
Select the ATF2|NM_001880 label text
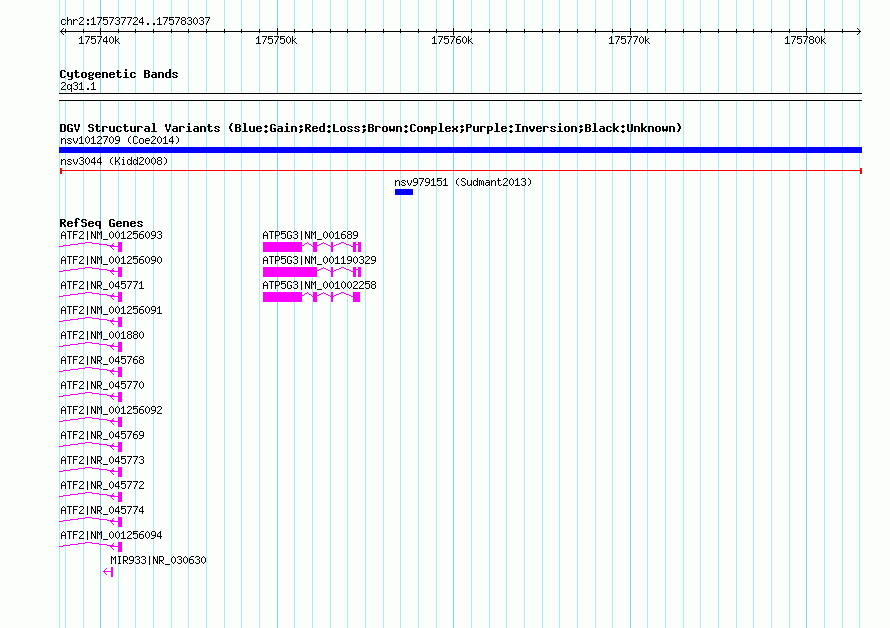click(102, 335)
